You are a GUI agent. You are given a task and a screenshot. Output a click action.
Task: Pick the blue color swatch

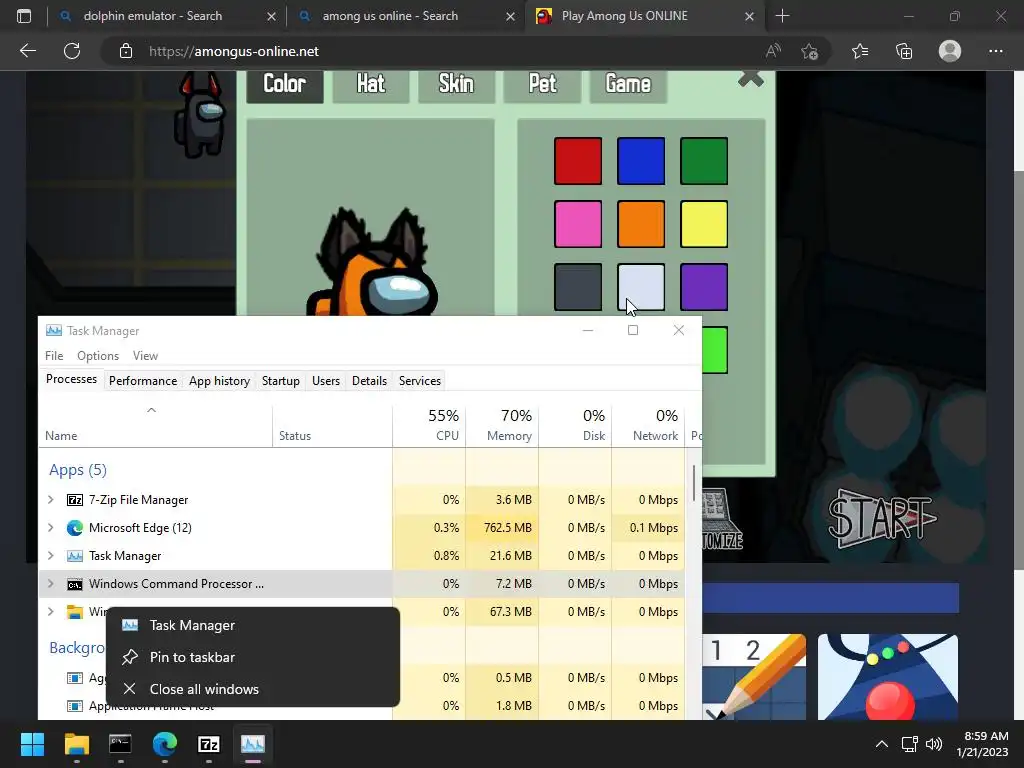[641, 161]
